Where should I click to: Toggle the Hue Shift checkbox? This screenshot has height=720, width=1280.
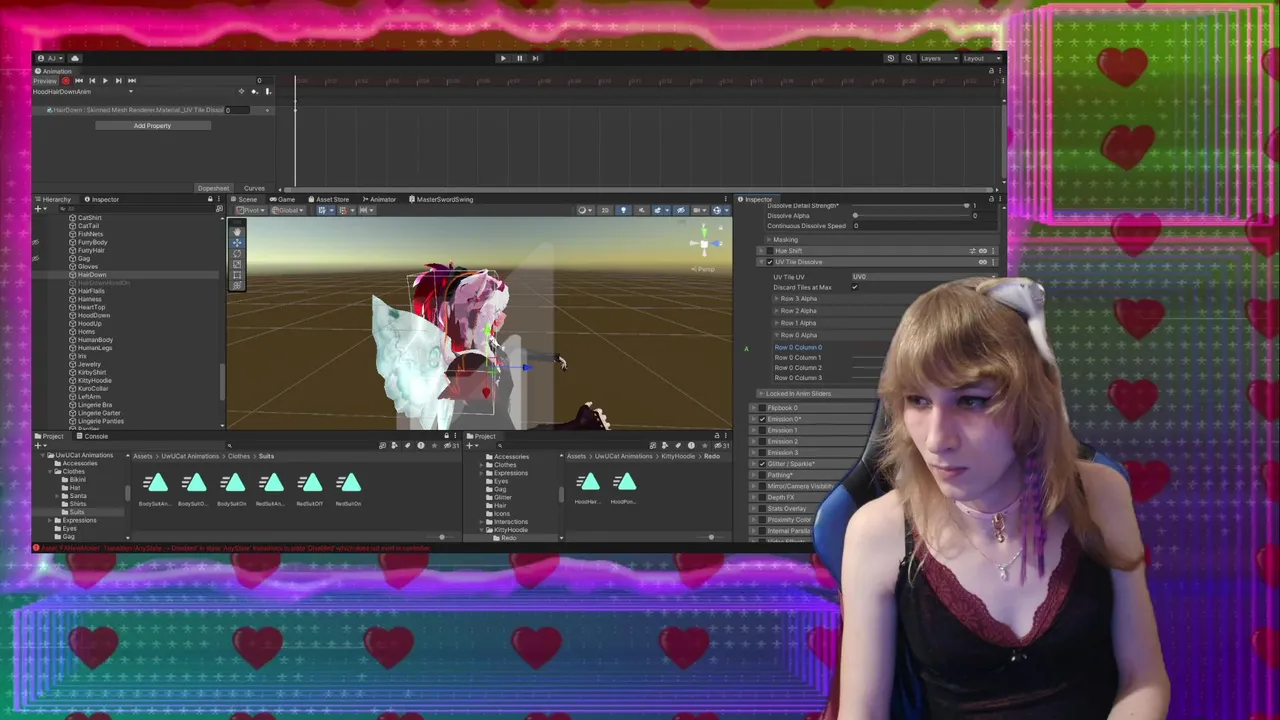[x=769, y=251]
